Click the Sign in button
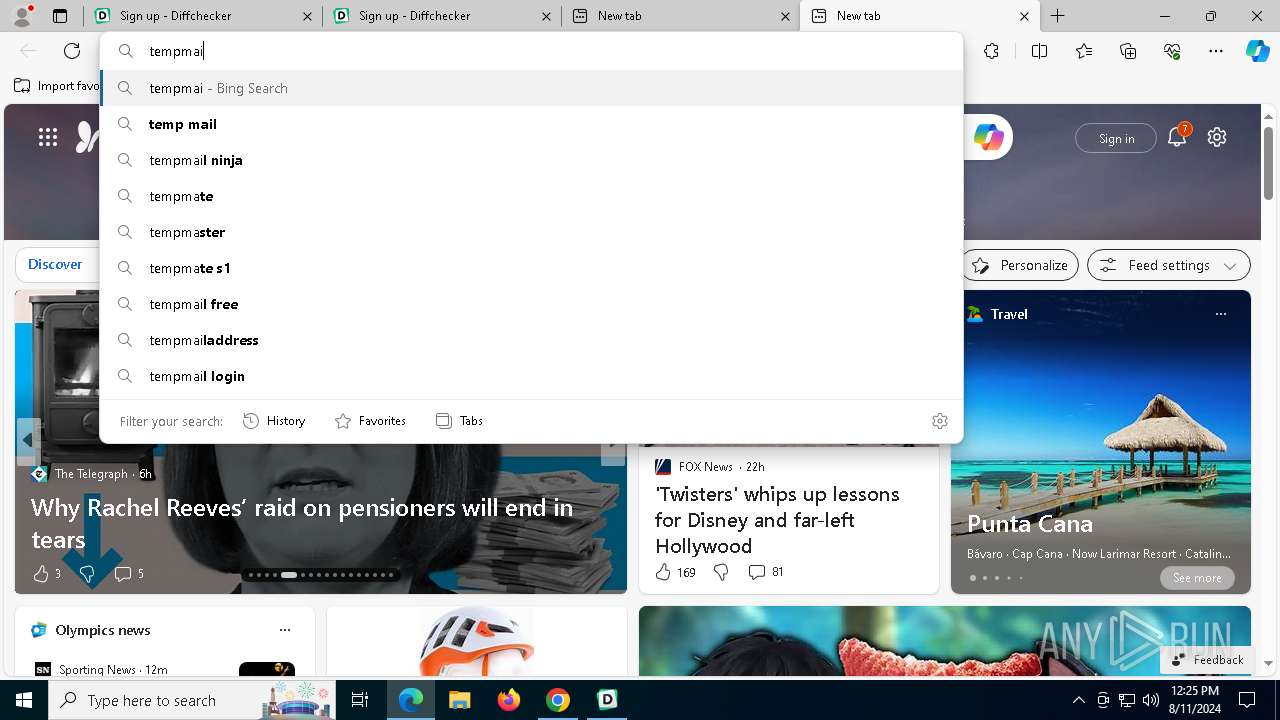This screenshot has width=1280, height=720. (1116, 138)
